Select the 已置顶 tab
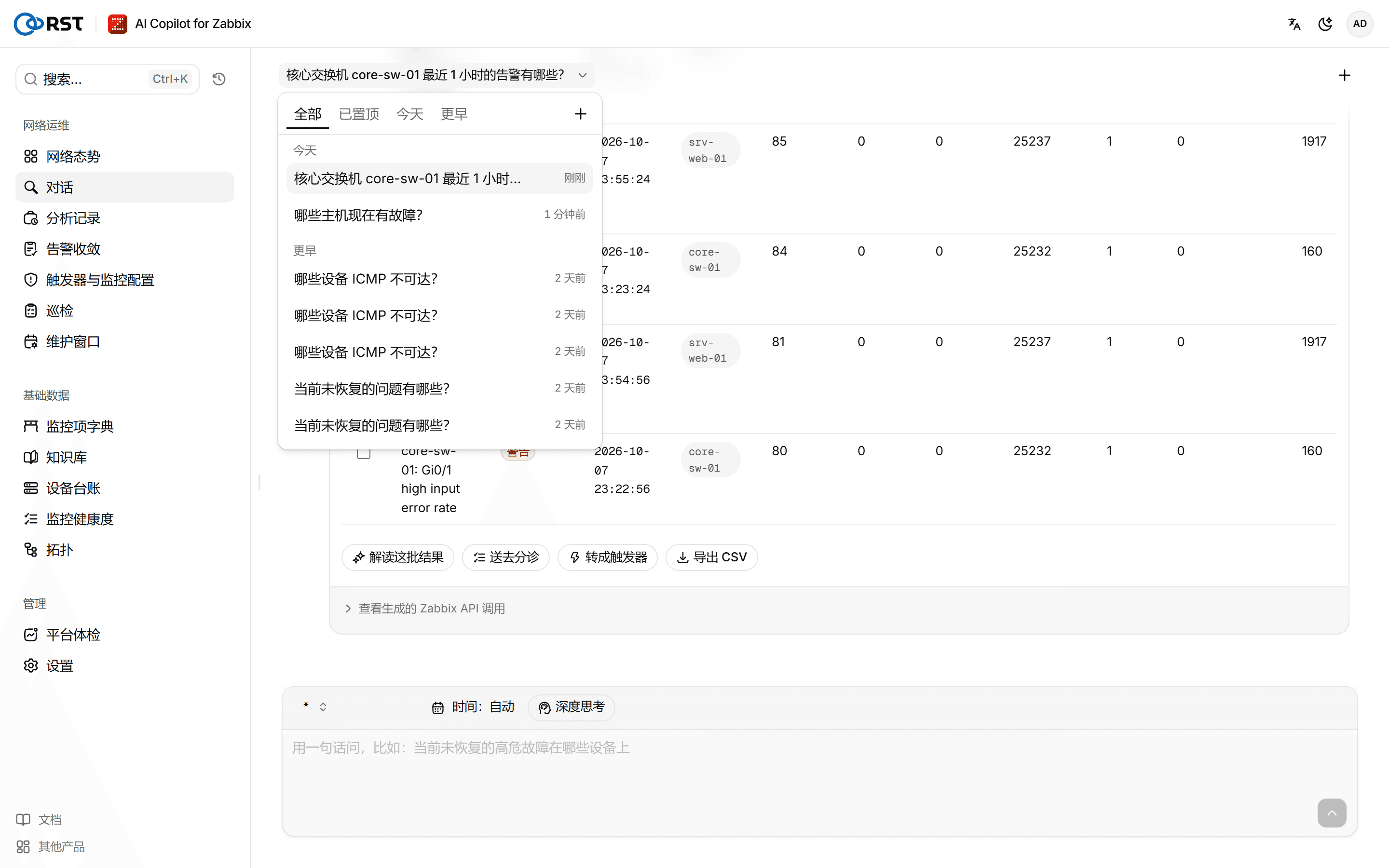This screenshot has width=1389, height=868. [359, 114]
